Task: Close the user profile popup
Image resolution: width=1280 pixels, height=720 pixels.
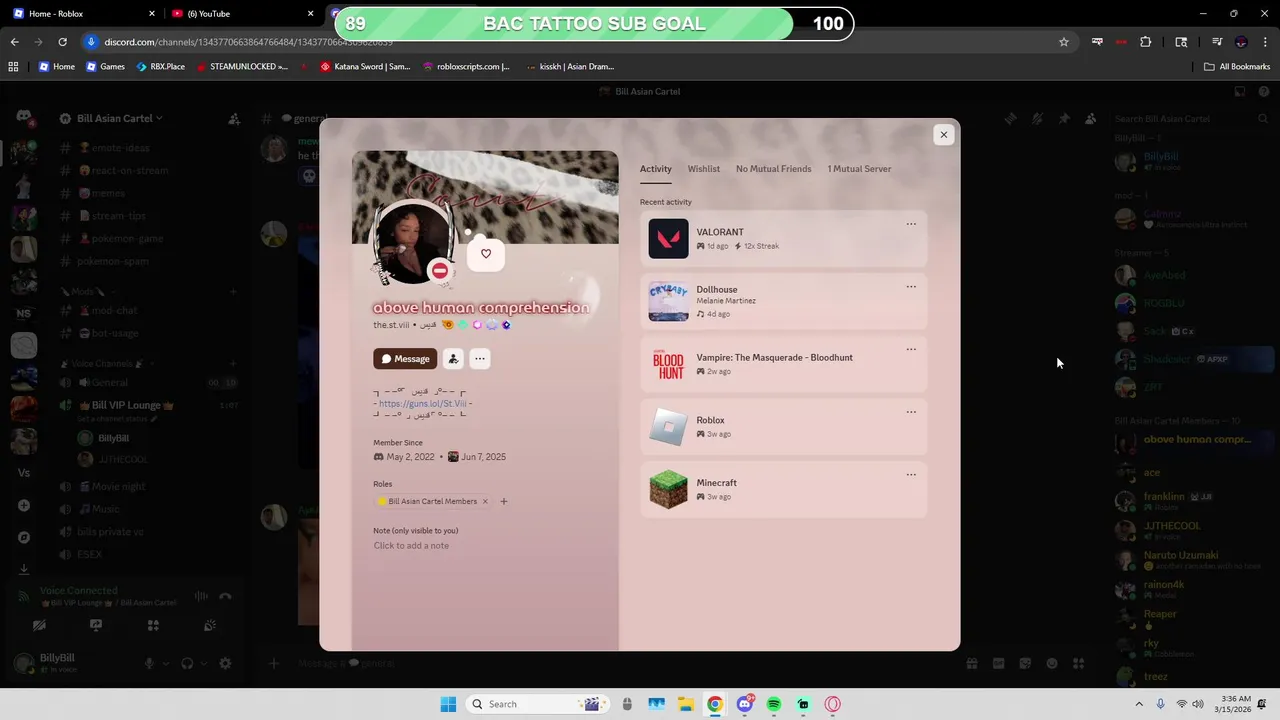Action: tap(943, 135)
